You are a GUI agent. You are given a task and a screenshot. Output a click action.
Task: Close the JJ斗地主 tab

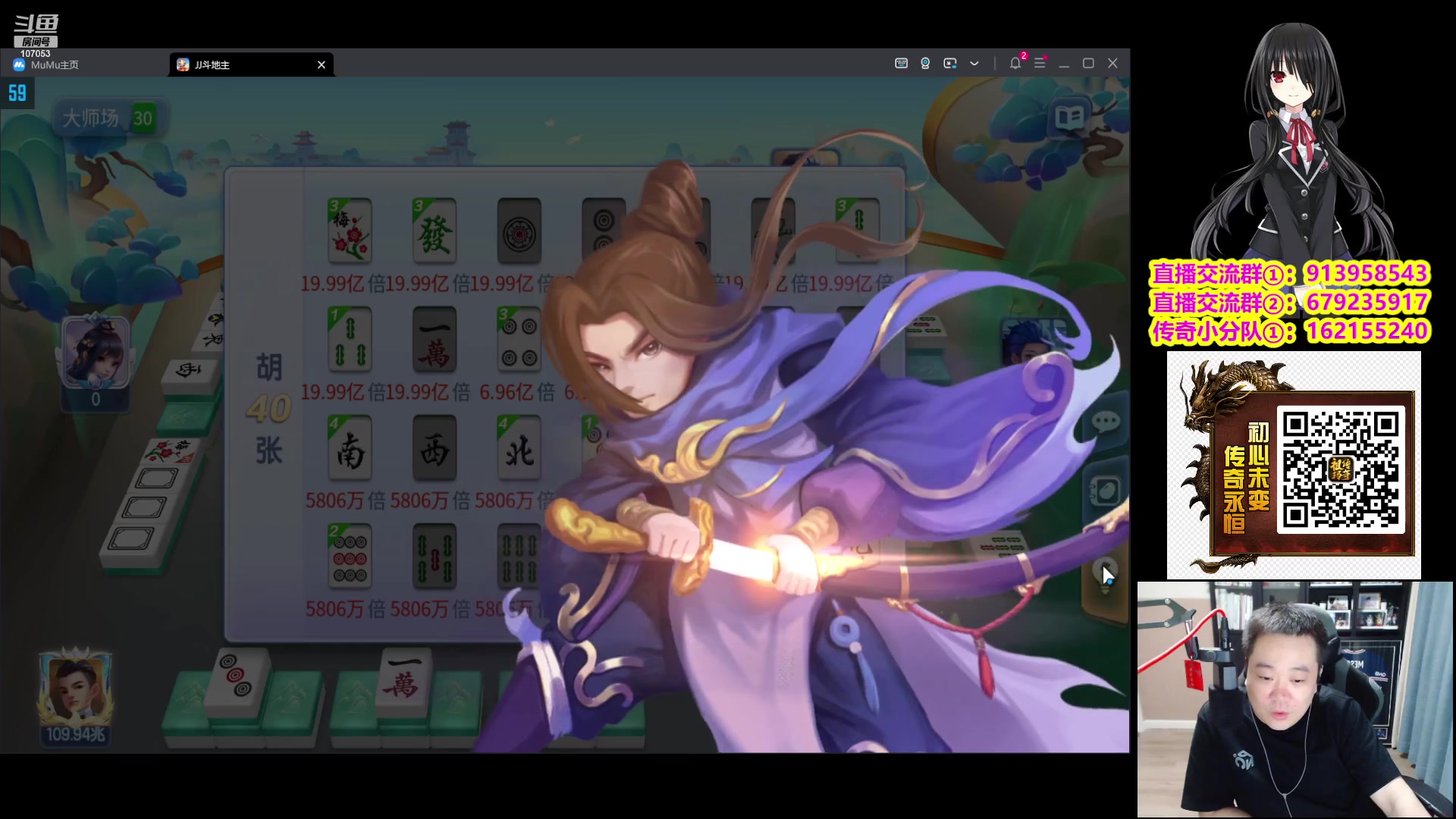click(x=322, y=65)
